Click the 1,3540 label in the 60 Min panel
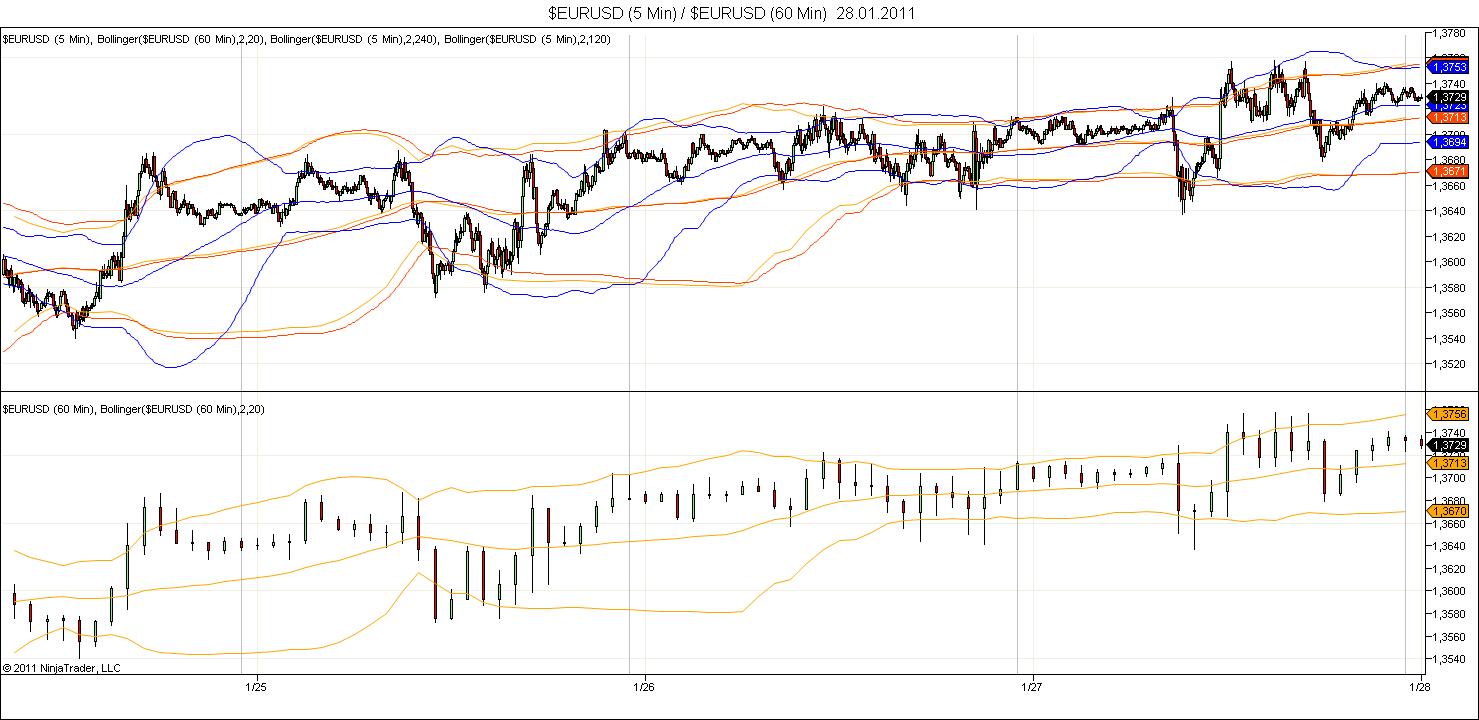Image resolution: width=1479 pixels, height=720 pixels. (x=1451, y=660)
